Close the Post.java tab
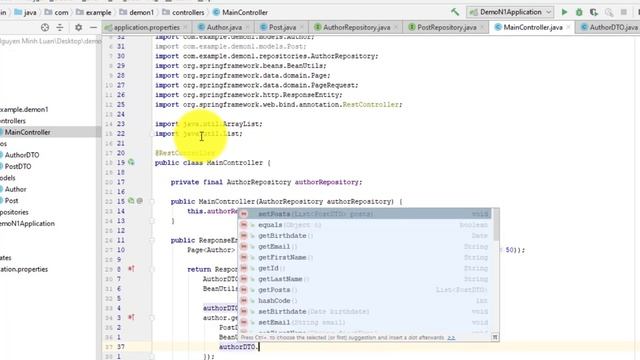This screenshot has width=640, height=360. [x=301, y=27]
